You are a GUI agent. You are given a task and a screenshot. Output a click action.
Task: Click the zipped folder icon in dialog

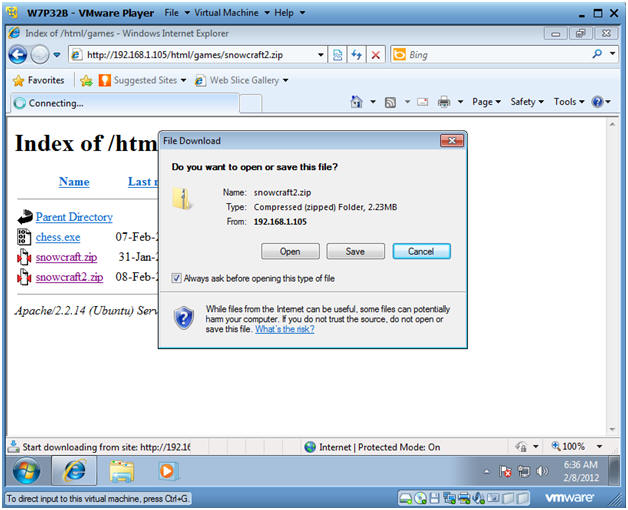click(x=182, y=199)
